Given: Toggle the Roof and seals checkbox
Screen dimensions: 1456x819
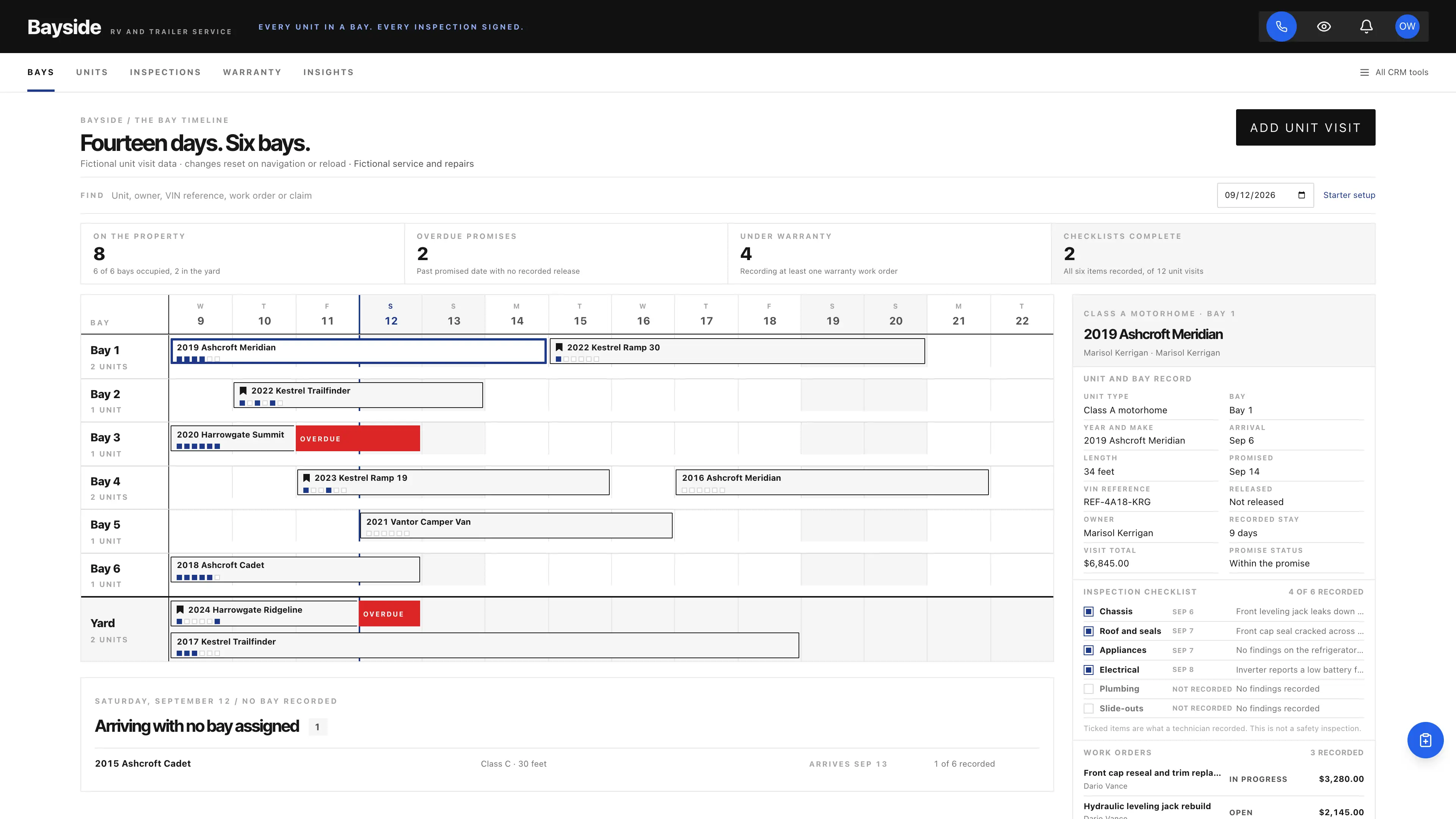Looking at the screenshot, I should [1089, 631].
